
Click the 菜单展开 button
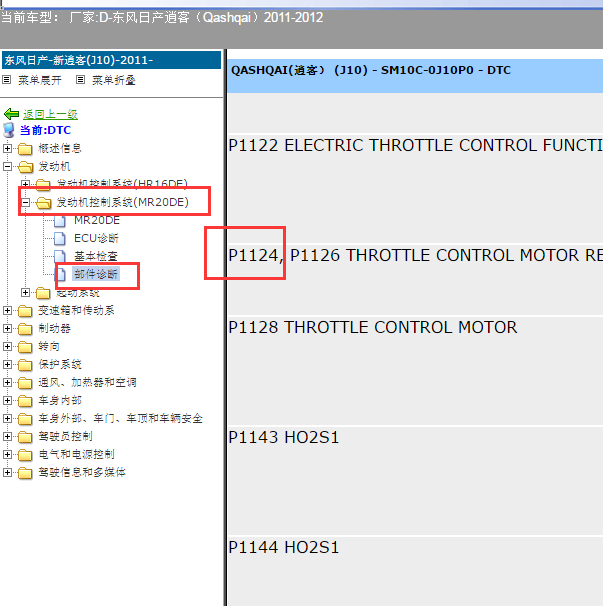(39, 80)
